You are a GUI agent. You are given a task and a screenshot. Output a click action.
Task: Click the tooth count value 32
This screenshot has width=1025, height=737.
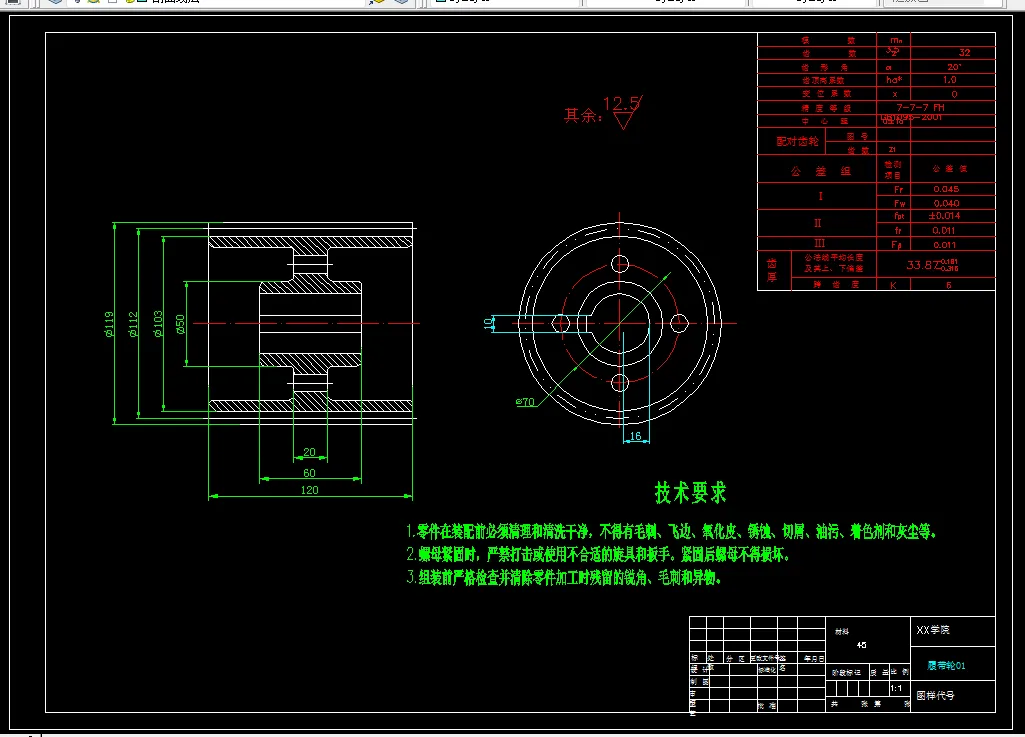(x=965, y=52)
